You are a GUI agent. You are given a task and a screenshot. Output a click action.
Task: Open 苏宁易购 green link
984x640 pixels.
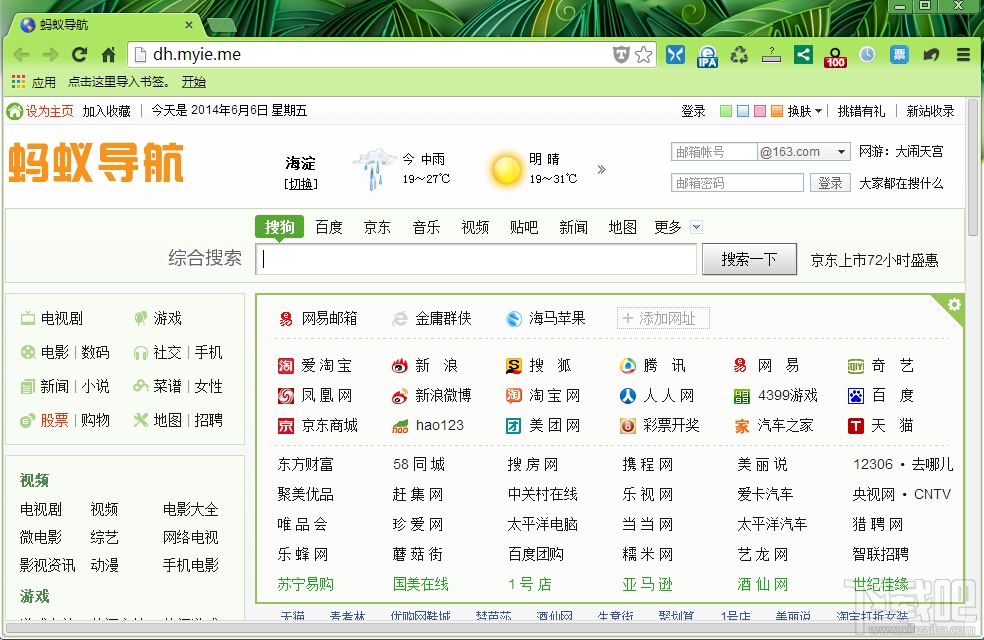click(306, 584)
